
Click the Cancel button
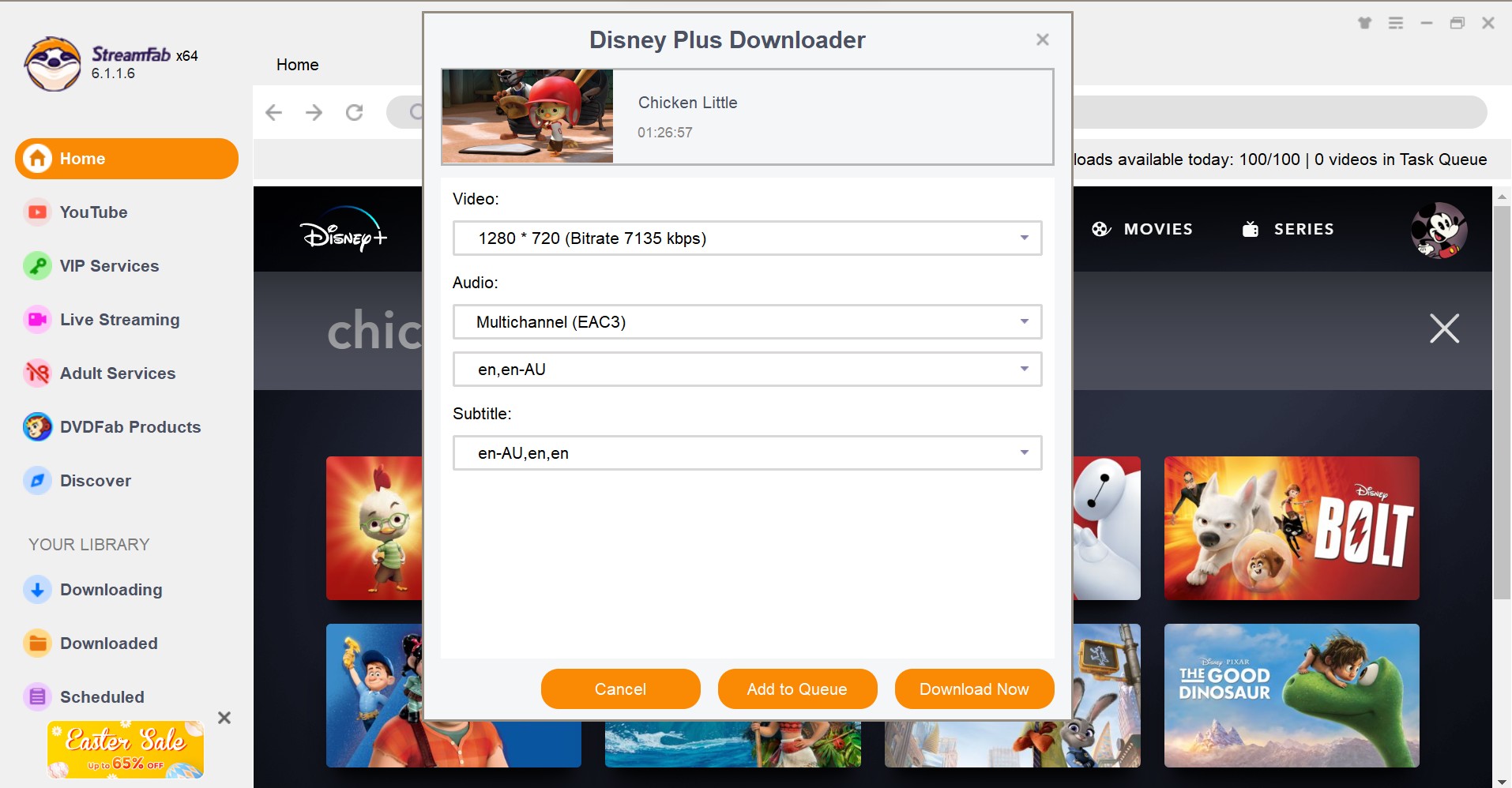(620, 689)
